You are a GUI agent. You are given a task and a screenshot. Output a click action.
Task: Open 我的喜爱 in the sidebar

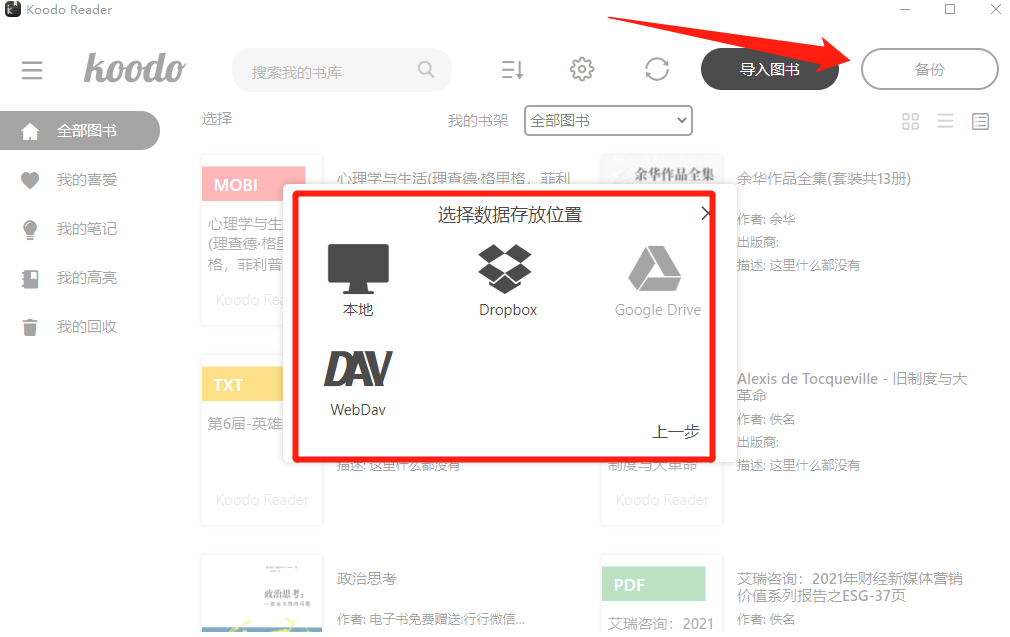(x=86, y=180)
